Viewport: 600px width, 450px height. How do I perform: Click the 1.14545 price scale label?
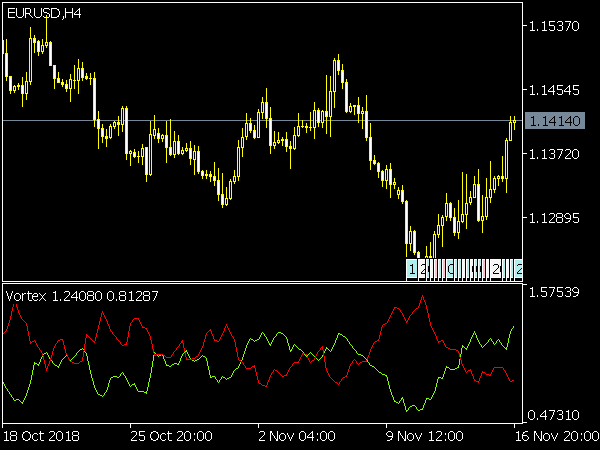coord(554,90)
